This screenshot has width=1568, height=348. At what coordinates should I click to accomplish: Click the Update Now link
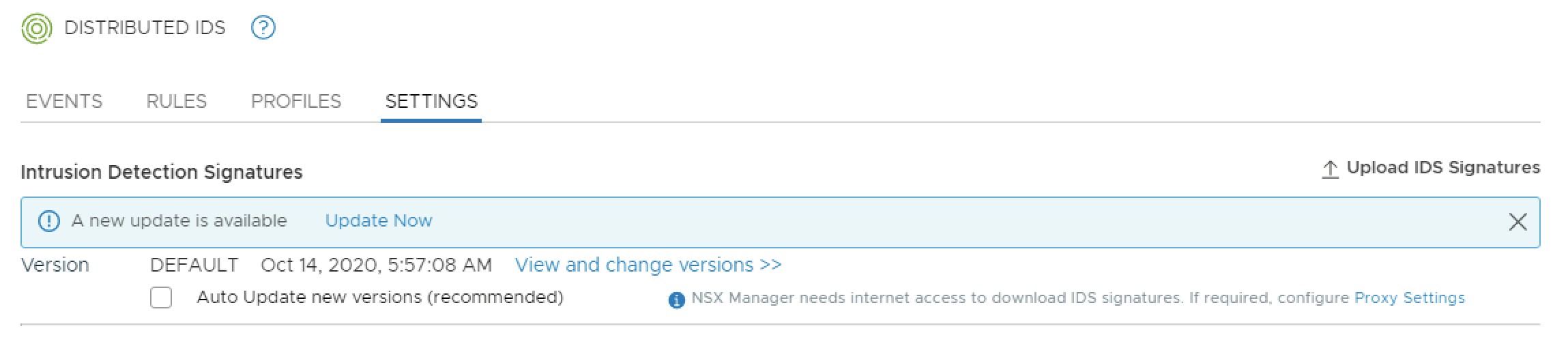pos(379,221)
